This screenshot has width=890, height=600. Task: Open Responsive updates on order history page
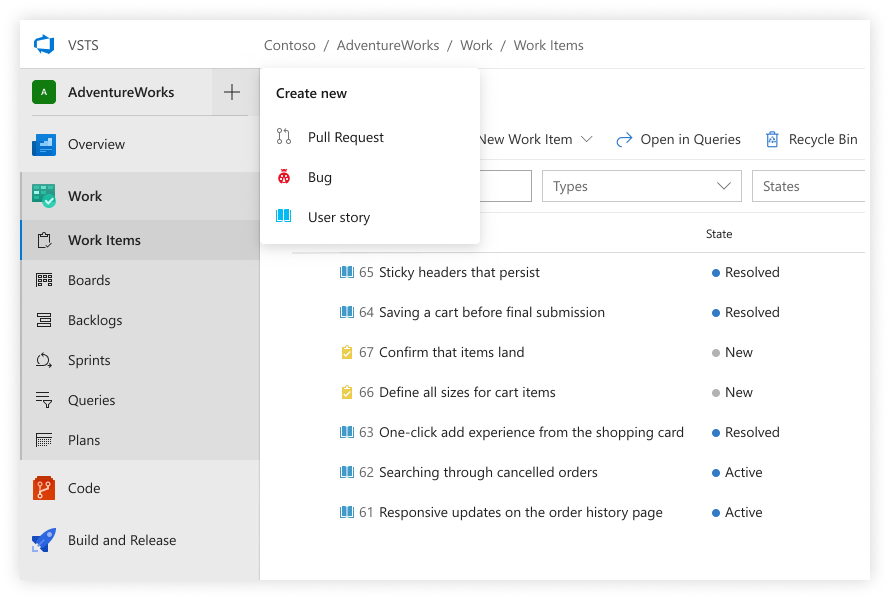point(520,513)
